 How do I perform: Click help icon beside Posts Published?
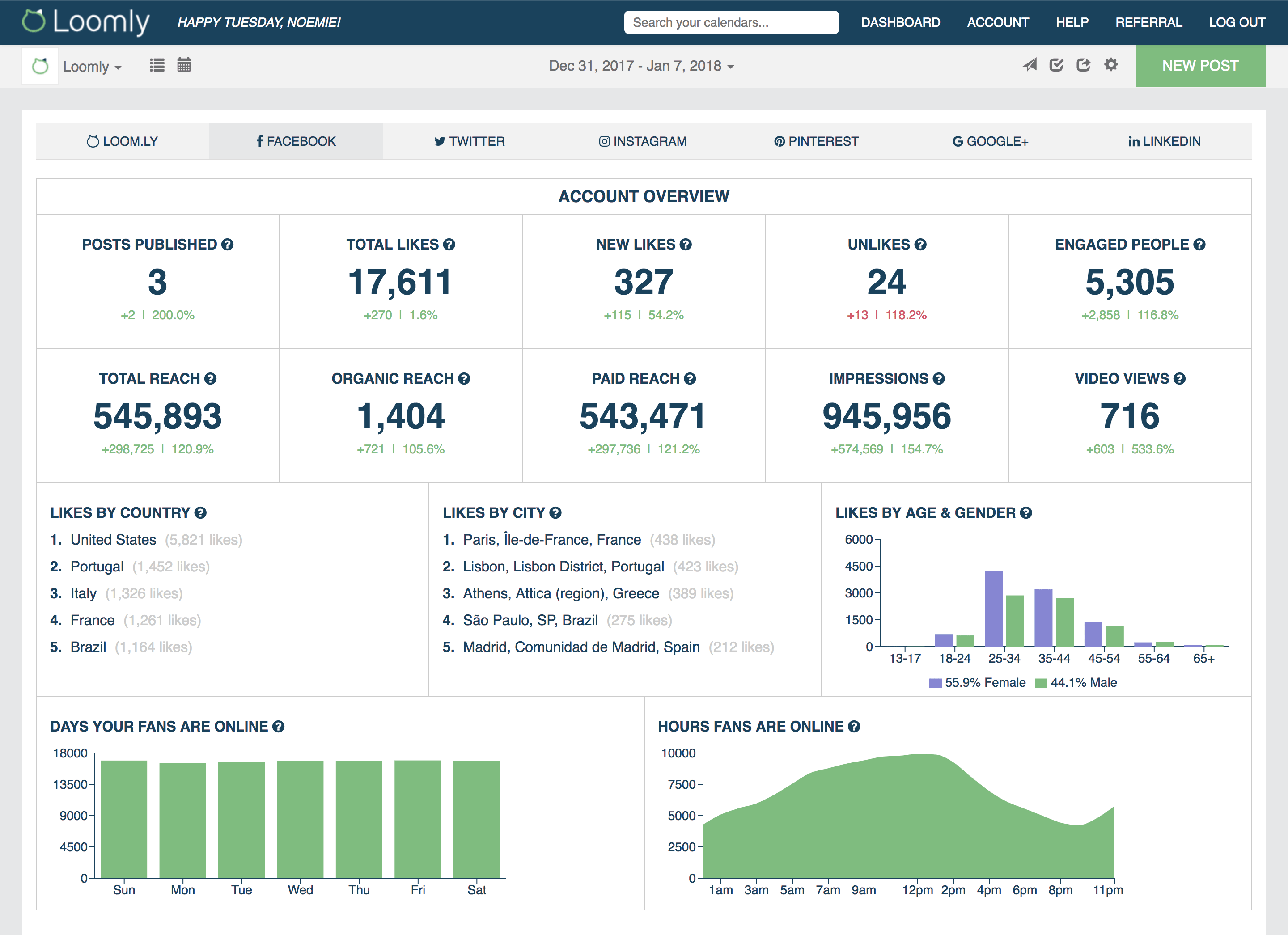[228, 245]
